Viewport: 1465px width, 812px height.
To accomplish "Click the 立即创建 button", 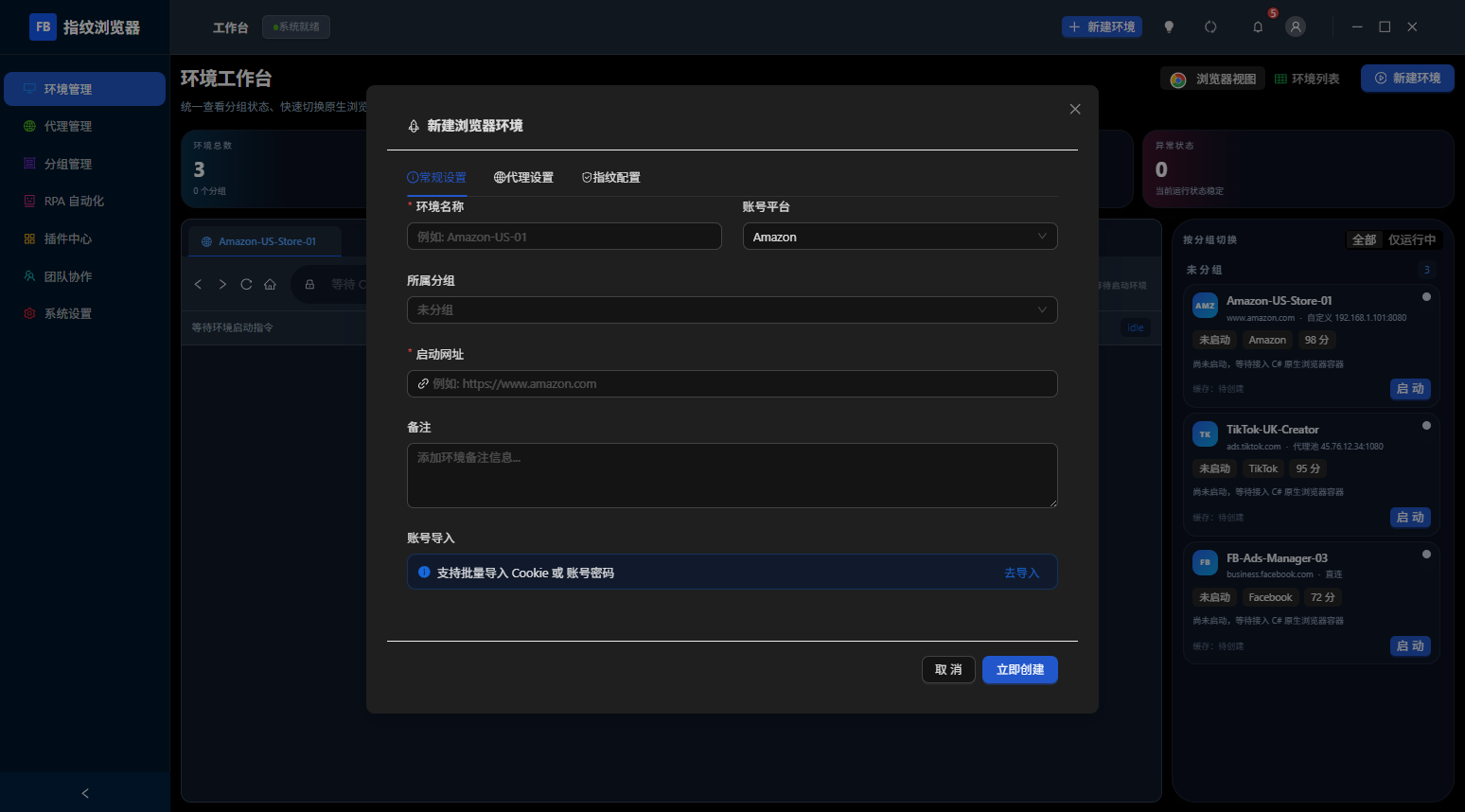I will pos(1020,669).
